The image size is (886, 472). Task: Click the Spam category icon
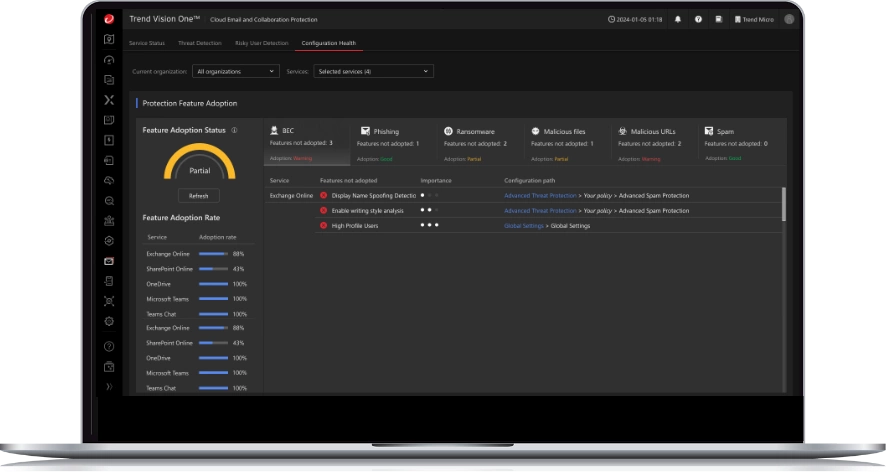click(x=709, y=131)
